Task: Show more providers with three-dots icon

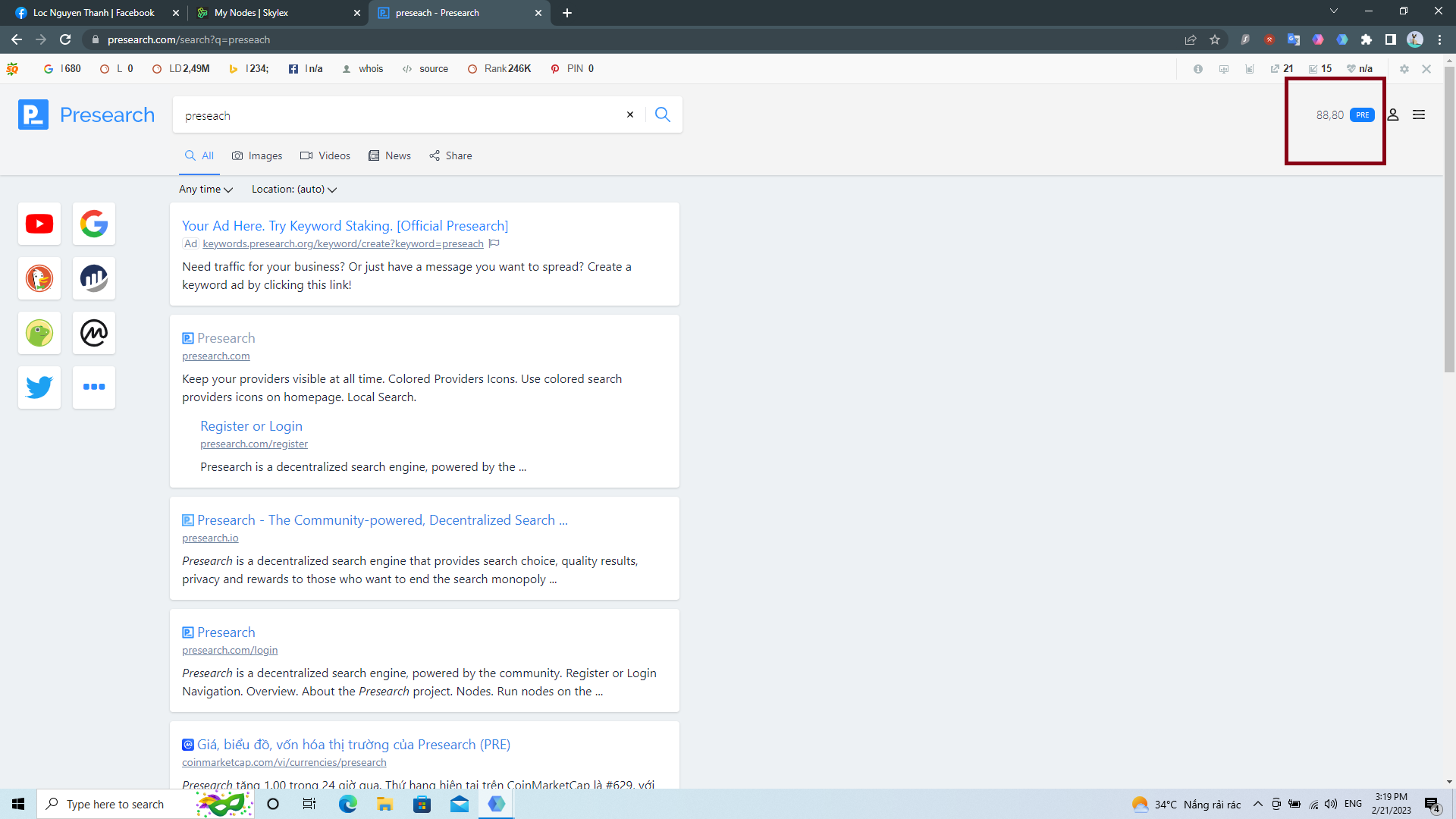Action: click(94, 388)
